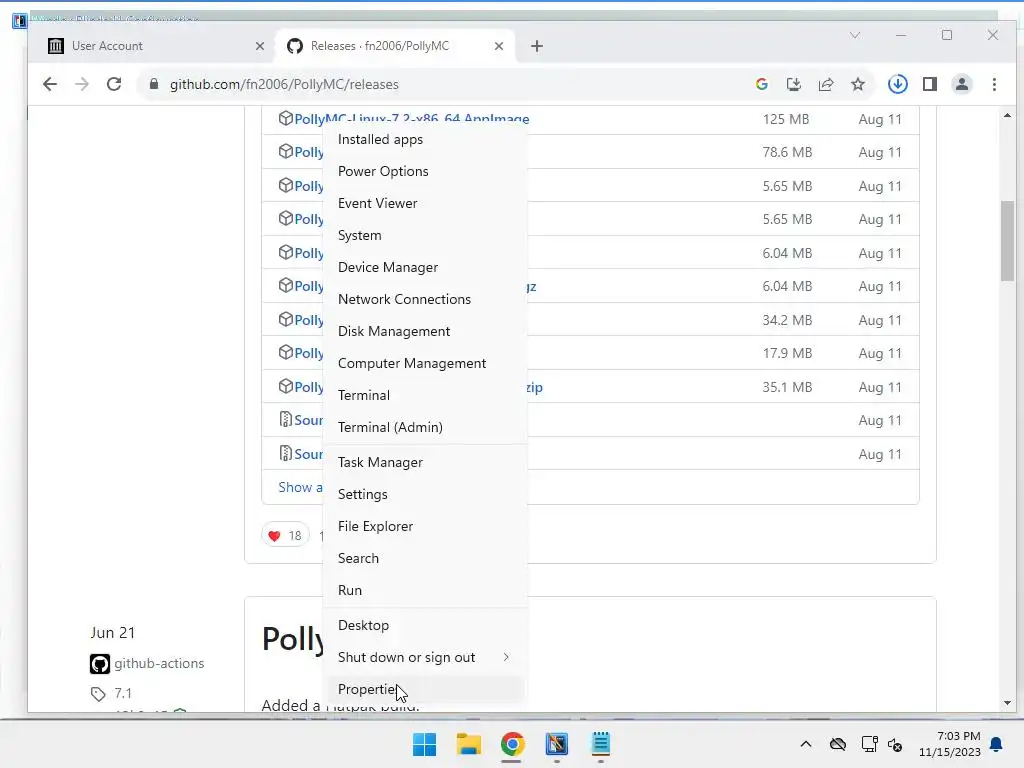Close the User Account tab

260,46
